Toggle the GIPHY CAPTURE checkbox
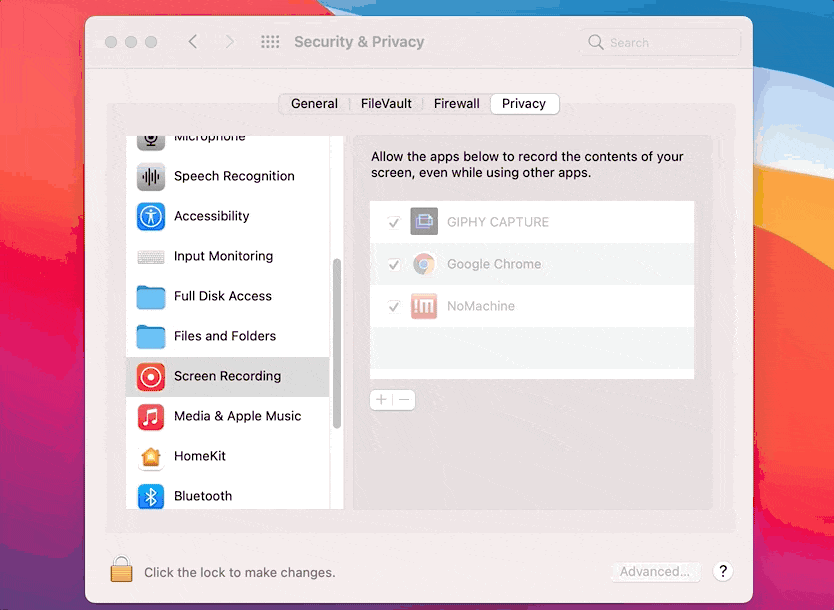 (x=394, y=222)
